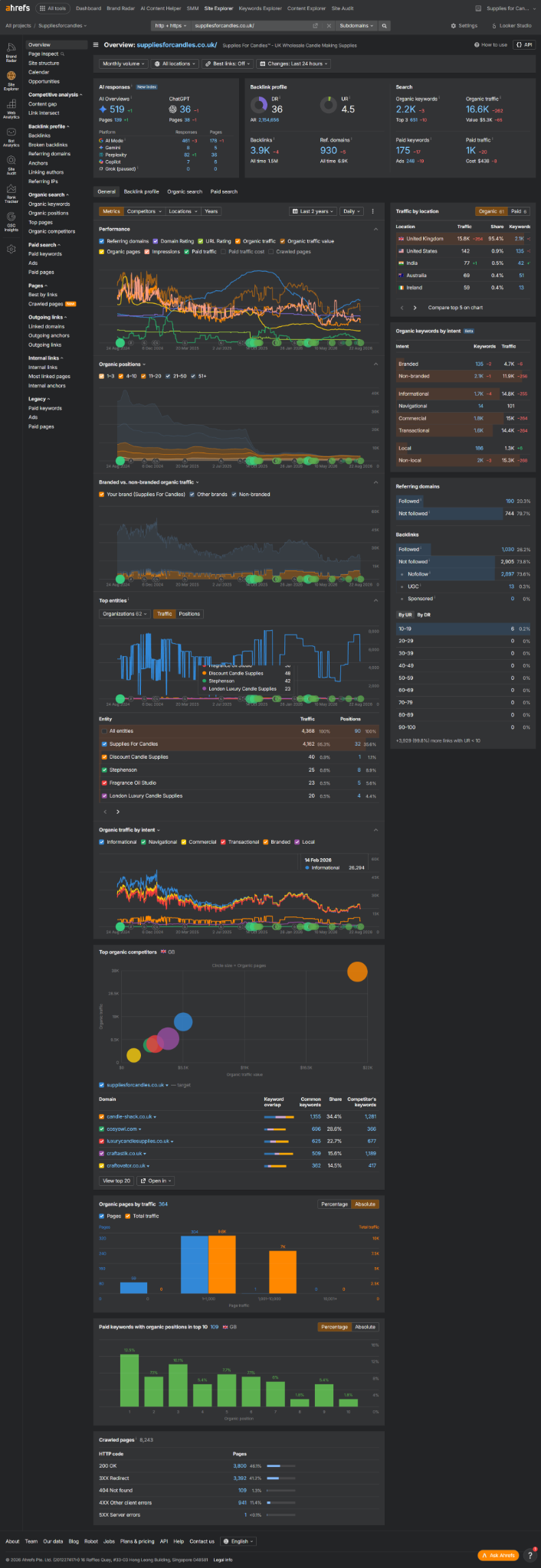The width and height of the screenshot is (541, 1568).
Task: Switch Top entities to Positions view
Action: pos(189,614)
